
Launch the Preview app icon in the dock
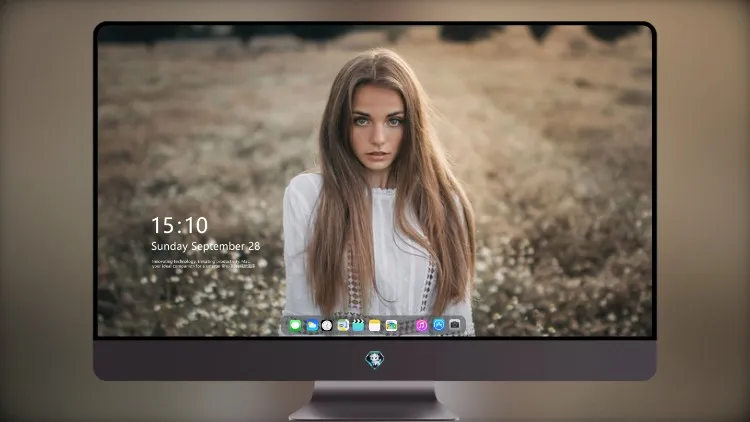click(x=342, y=325)
